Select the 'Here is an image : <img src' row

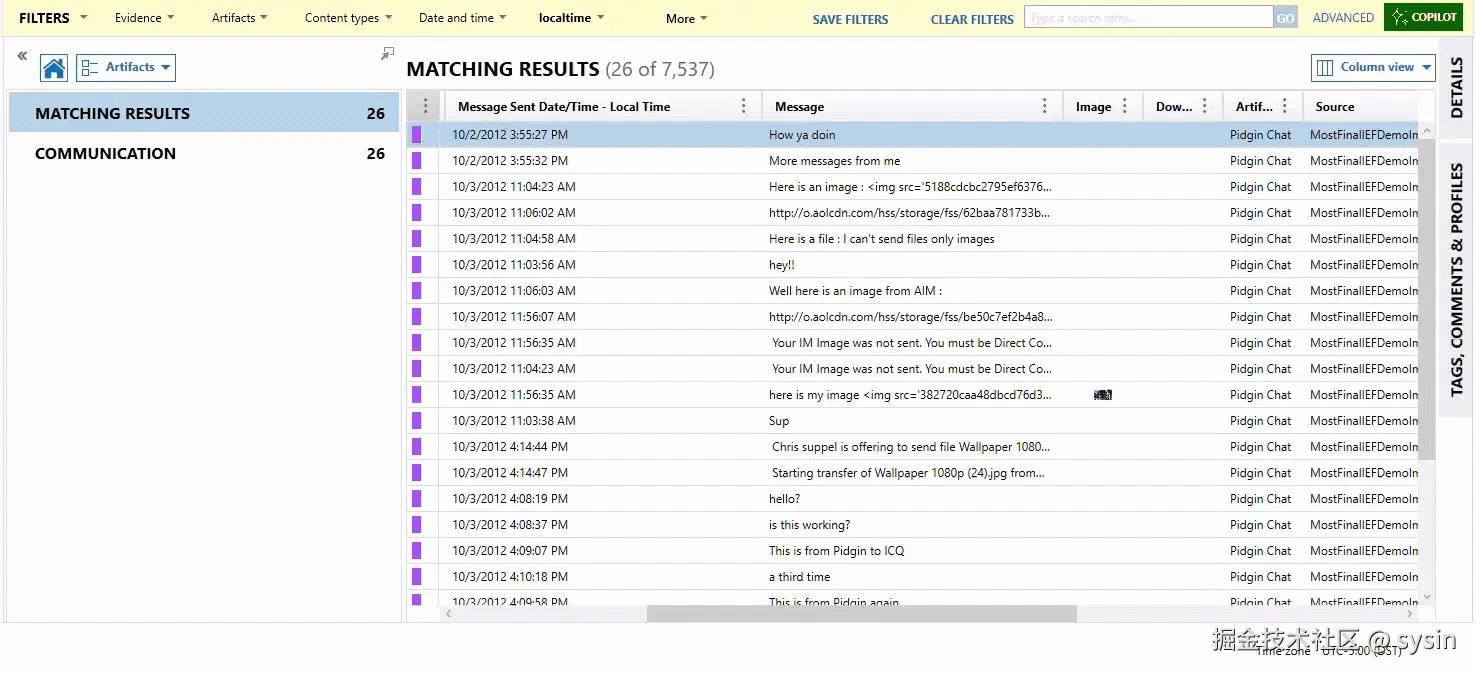click(912, 187)
